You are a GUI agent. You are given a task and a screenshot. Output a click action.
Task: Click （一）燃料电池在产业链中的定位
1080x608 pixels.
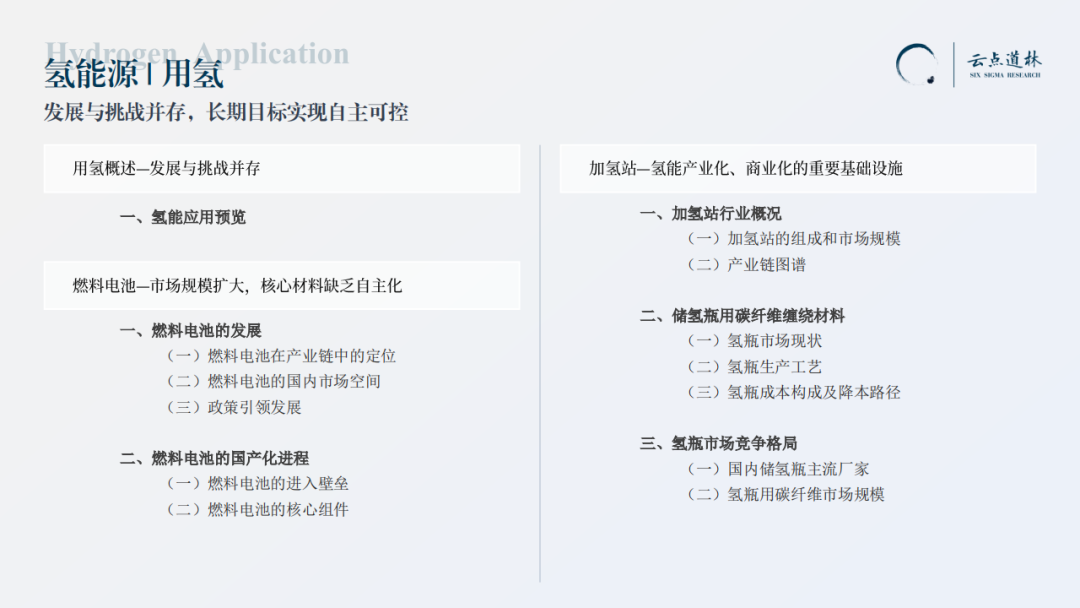pyautogui.click(x=281, y=356)
